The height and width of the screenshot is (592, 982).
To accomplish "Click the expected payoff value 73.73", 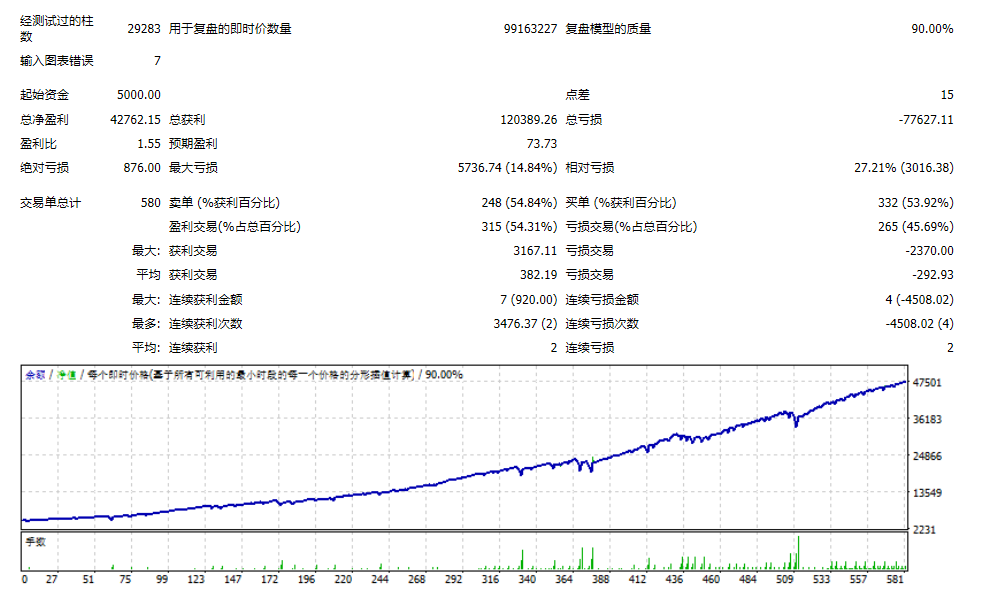I will click(x=542, y=143).
